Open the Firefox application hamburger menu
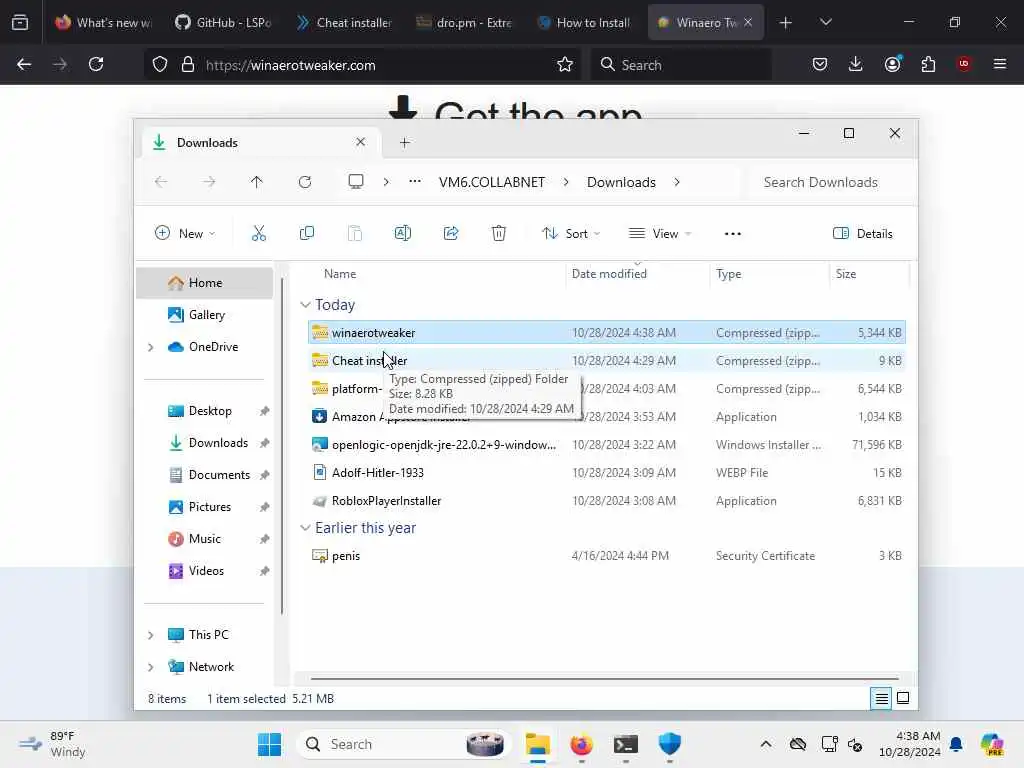1024x768 pixels. pyautogui.click(x=1000, y=64)
